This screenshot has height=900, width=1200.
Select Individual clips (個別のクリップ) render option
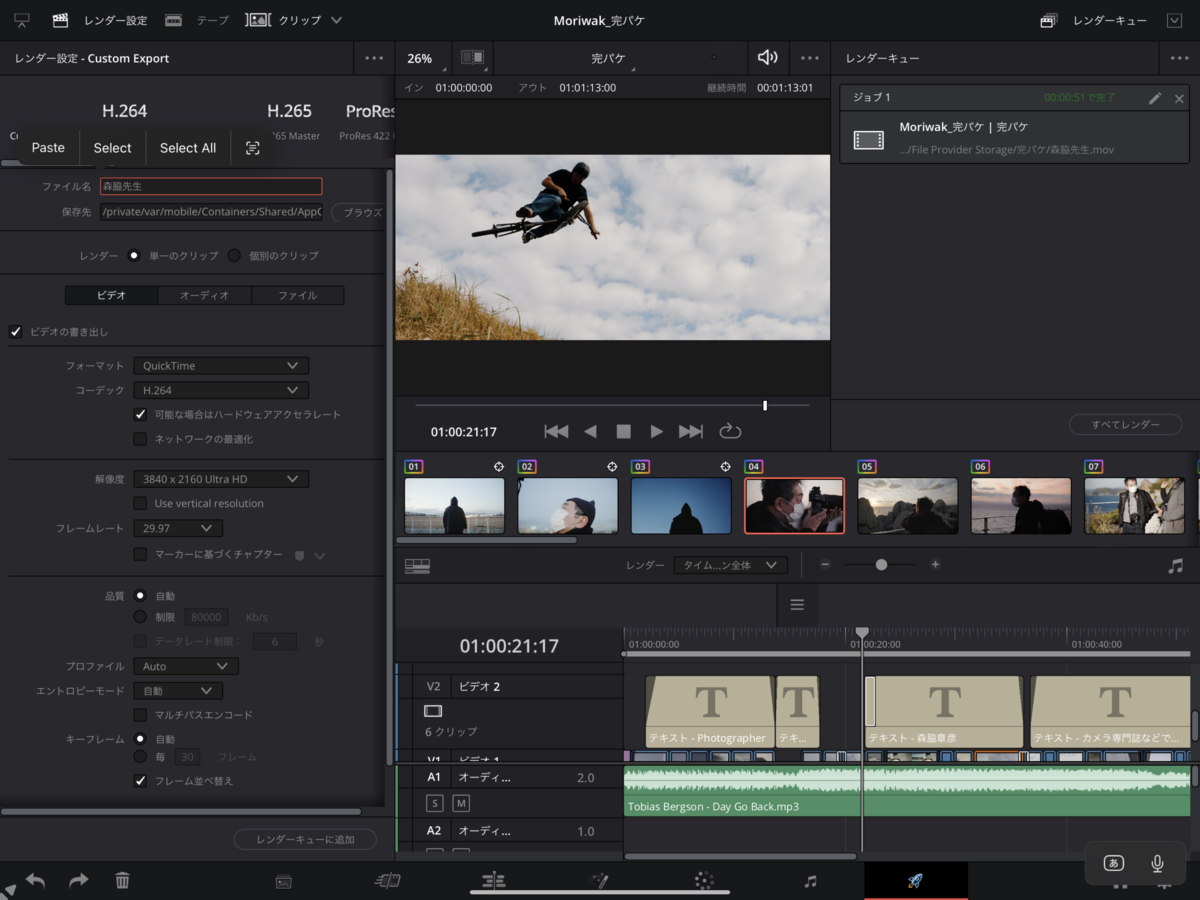[x=234, y=255]
